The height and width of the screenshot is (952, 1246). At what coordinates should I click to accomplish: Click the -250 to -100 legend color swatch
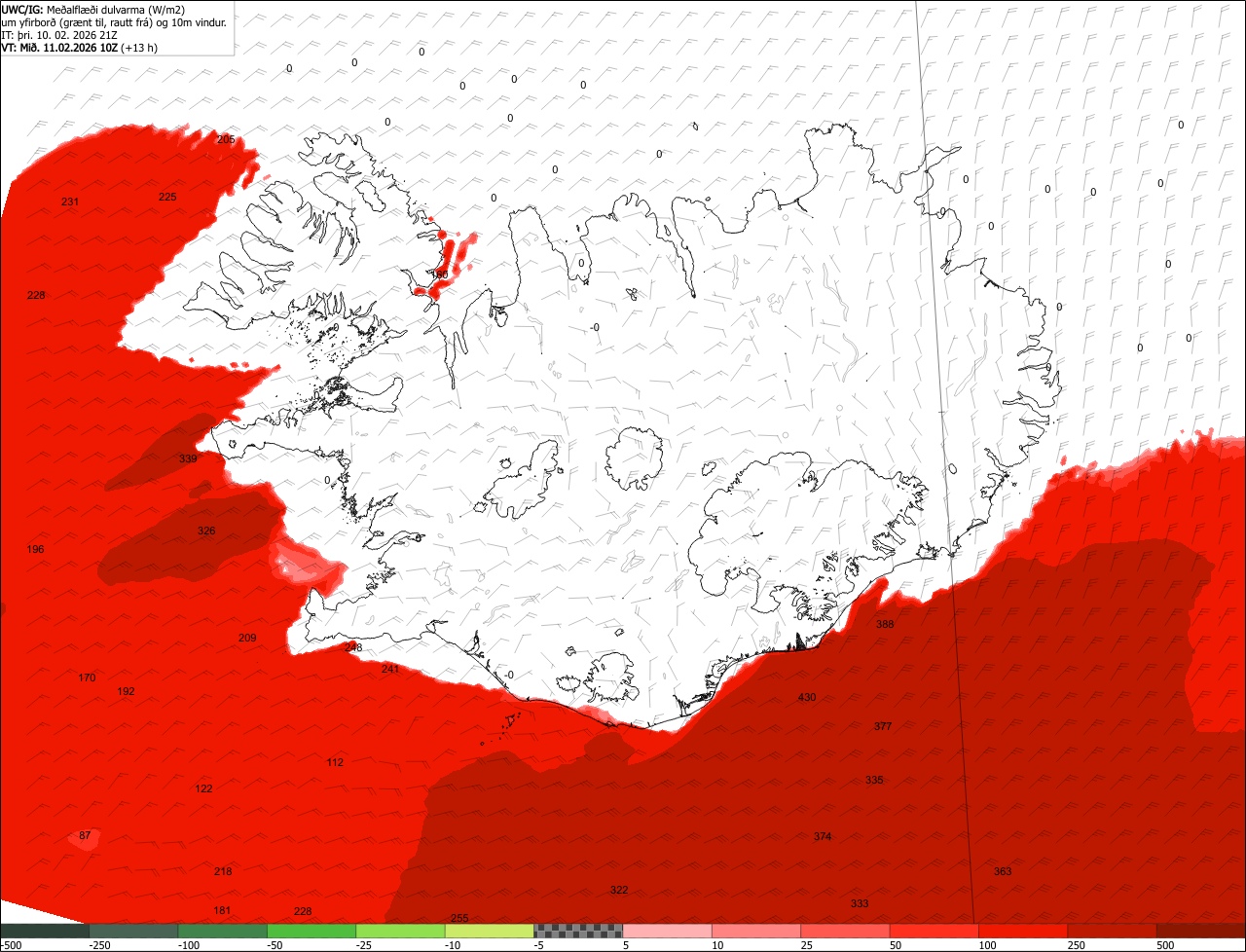[133, 931]
